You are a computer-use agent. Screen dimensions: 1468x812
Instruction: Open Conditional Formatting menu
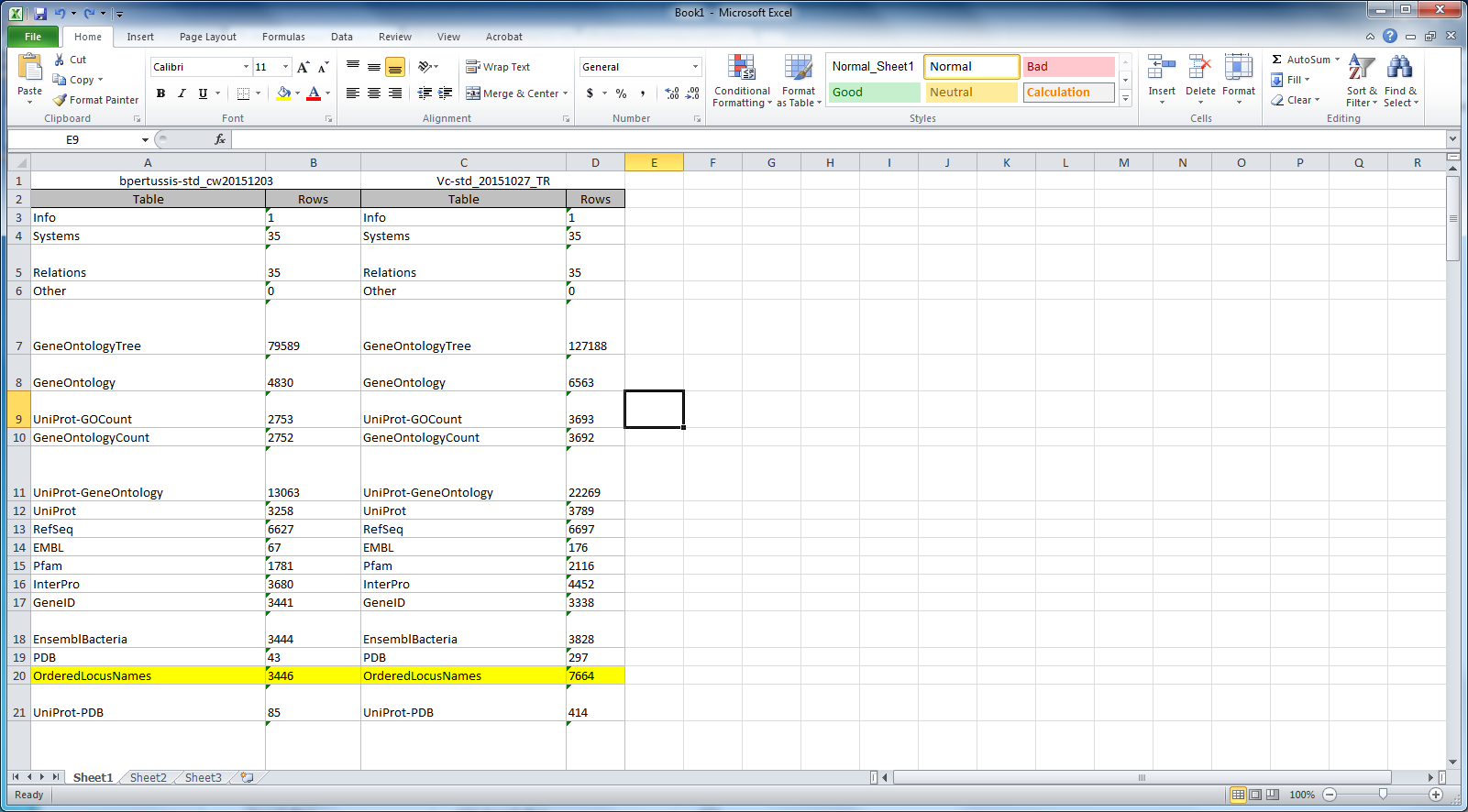[742, 81]
